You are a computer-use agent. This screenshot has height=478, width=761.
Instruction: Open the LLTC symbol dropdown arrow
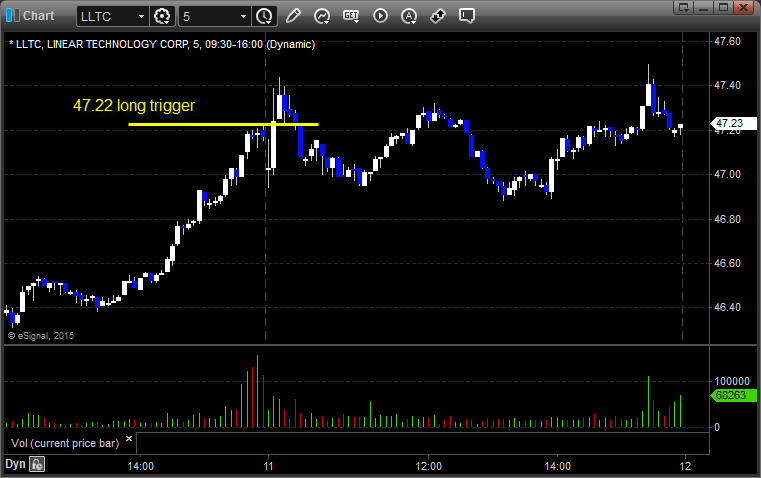[x=141, y=16]
